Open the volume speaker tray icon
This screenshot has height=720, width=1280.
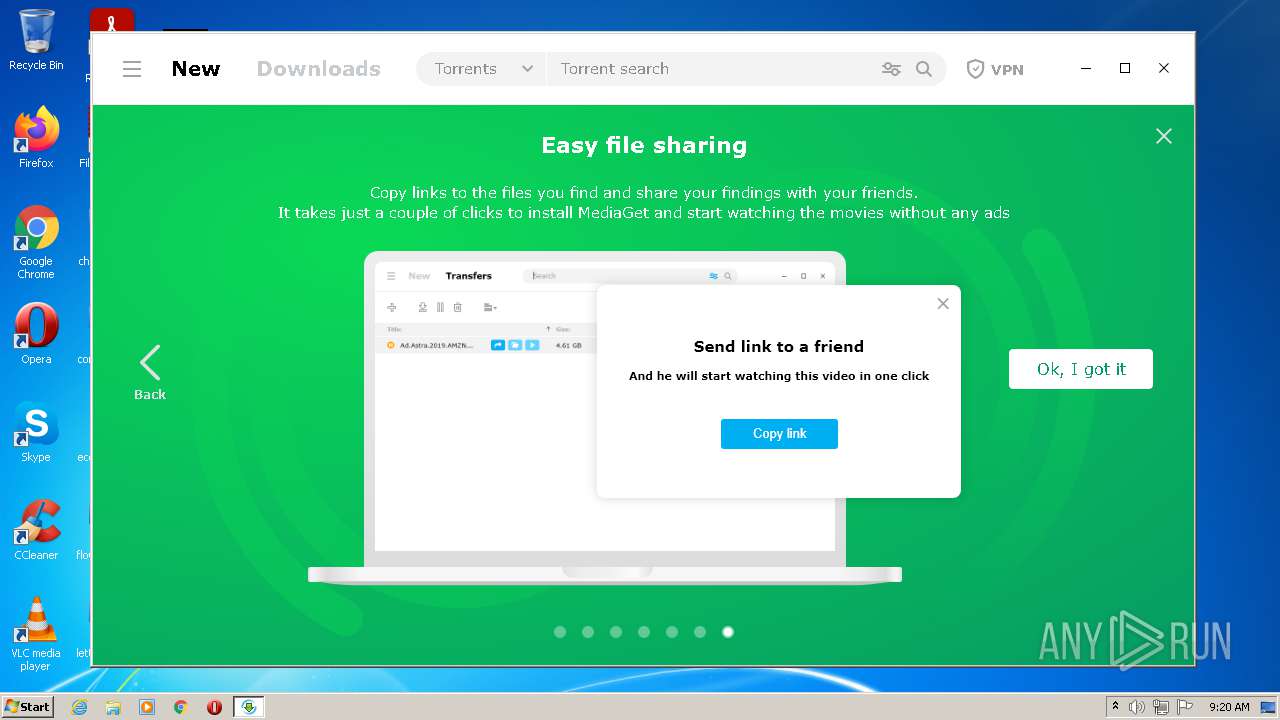click(1137, 707)
